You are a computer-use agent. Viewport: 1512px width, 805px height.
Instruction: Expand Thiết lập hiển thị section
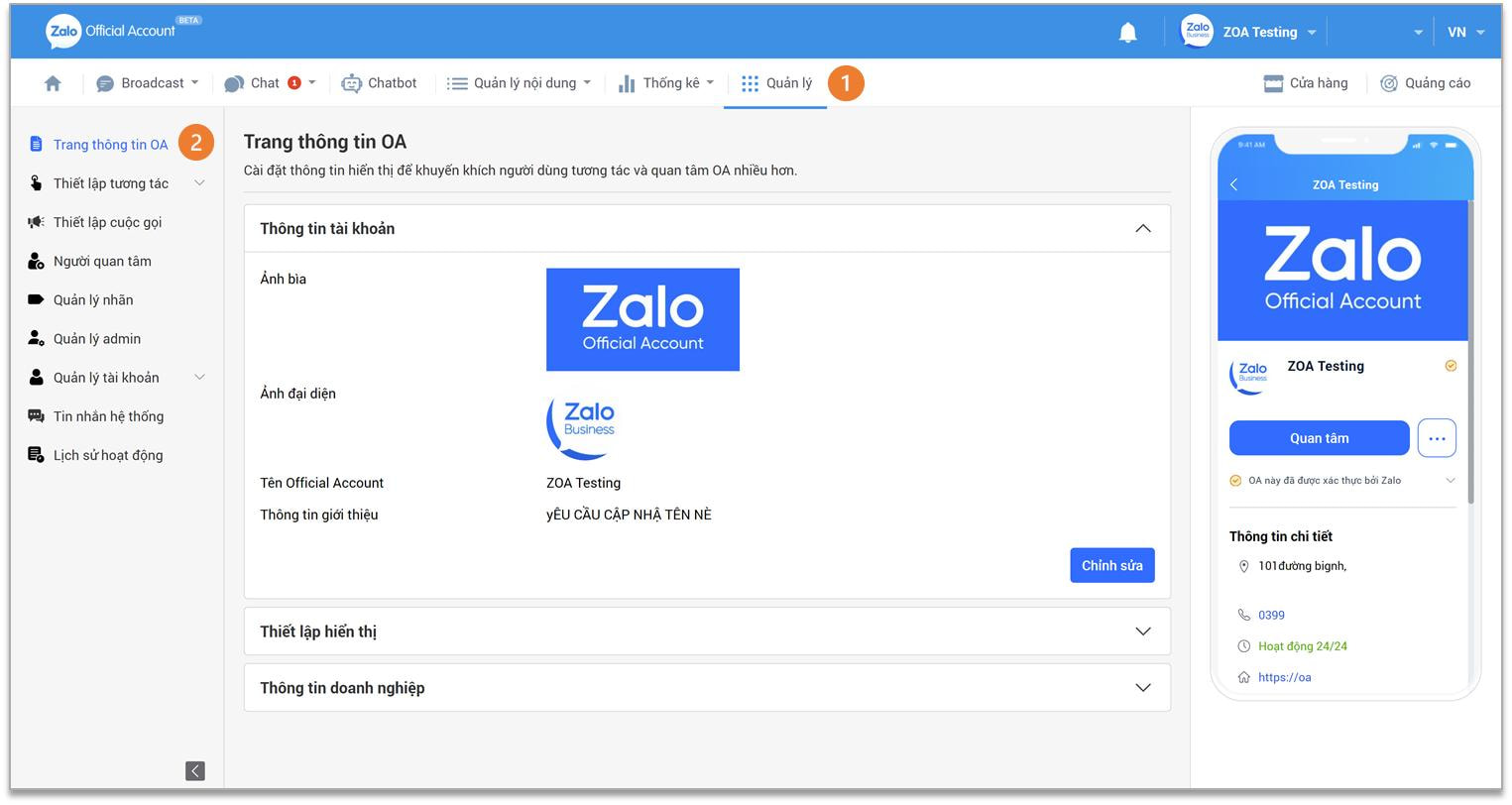[1142, 632]
